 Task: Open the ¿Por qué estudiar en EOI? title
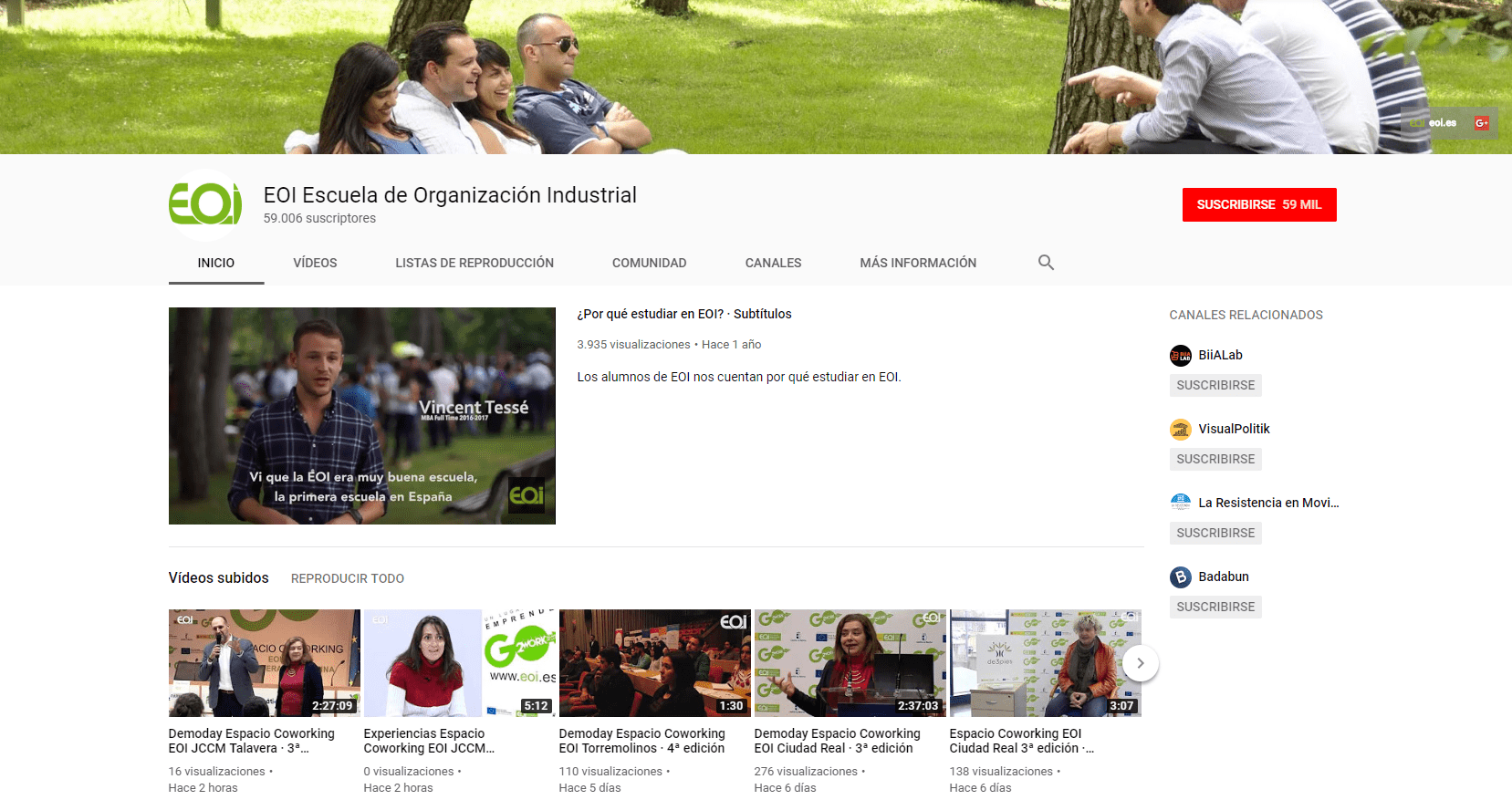pyautogui.click(x=684, y=314)
